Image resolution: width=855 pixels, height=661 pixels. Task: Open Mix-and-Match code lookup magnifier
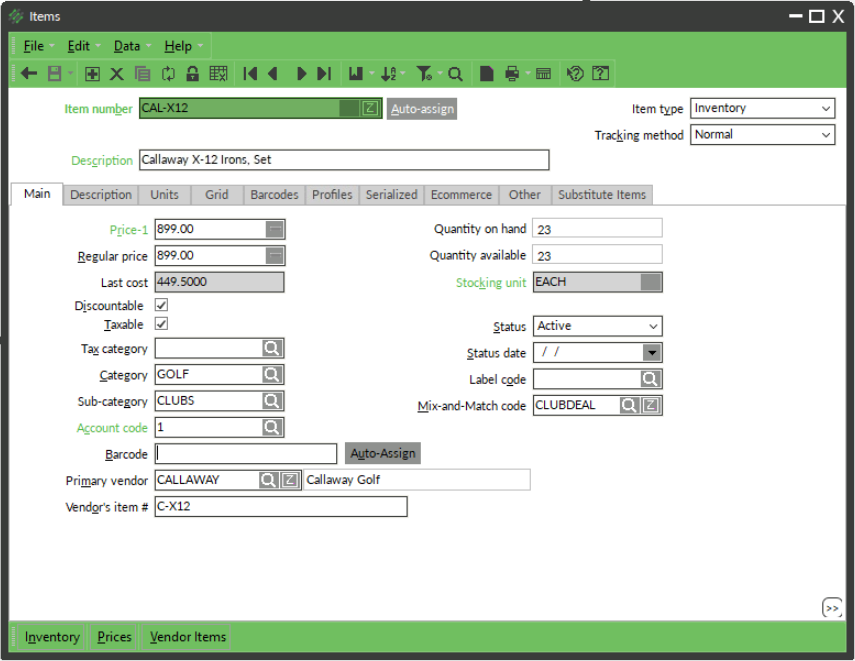(629, 405)
